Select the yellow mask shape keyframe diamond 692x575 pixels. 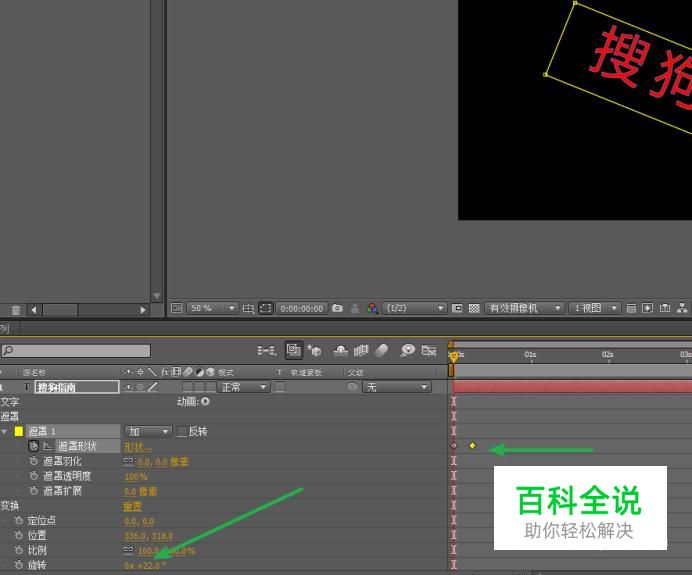tap(473, 445)
